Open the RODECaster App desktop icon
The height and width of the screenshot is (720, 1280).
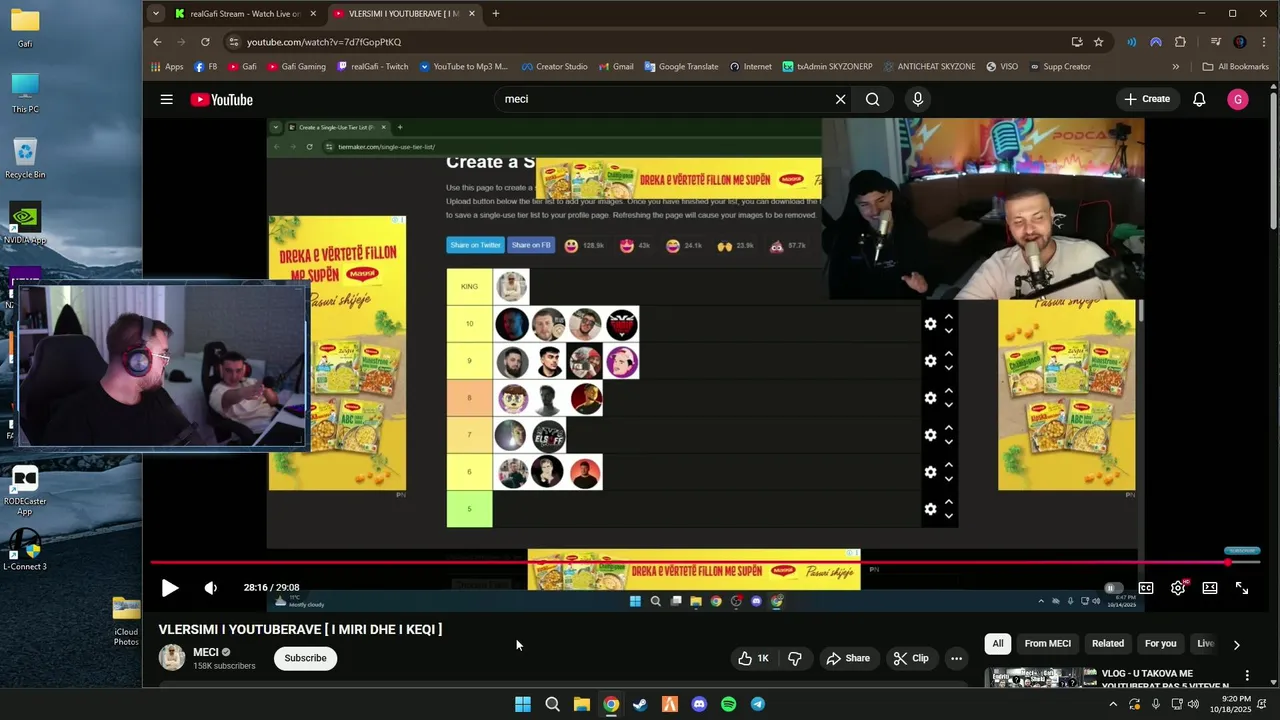click(x=25, y=490)
